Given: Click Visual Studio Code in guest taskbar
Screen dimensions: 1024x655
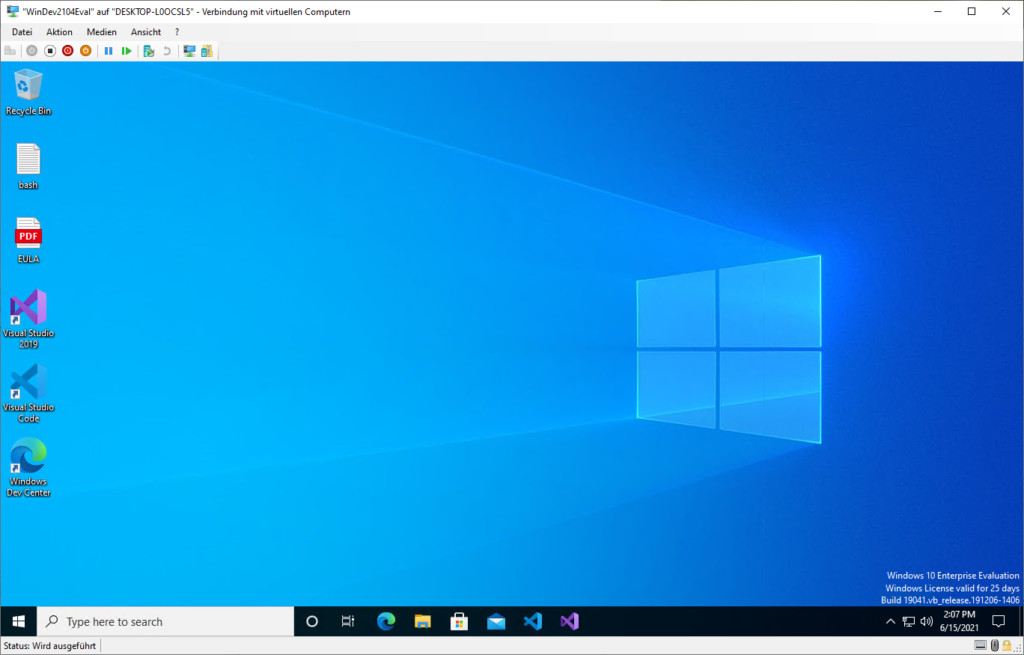Looking at the screenshot, I should pyautogui.click(x=533, y=621).
